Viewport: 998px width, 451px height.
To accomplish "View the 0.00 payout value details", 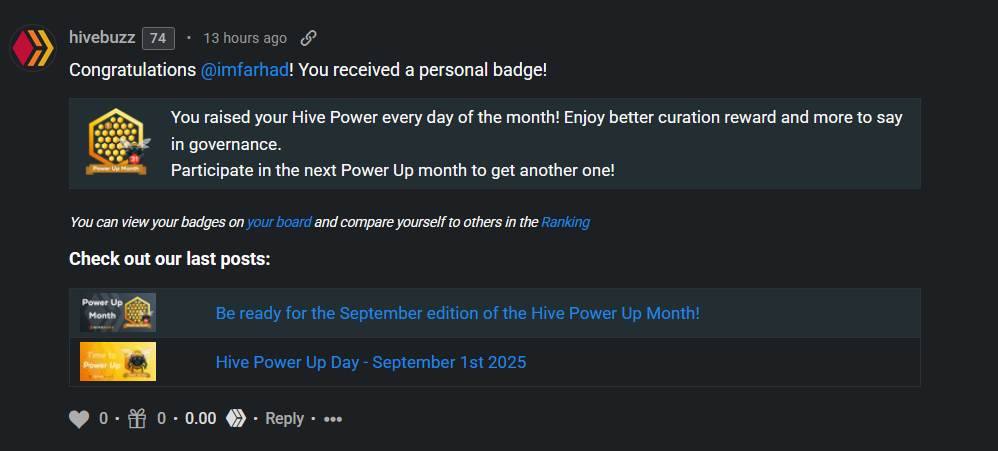I will [x=200, y=419].
